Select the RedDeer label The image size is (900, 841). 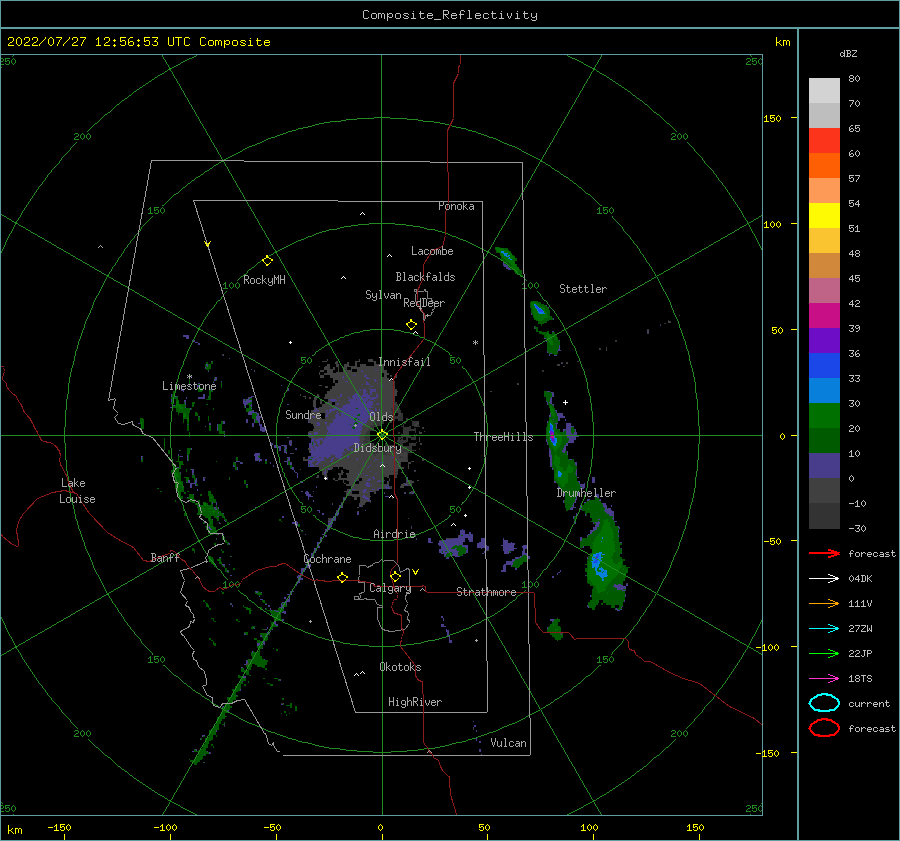tap(424, 303)
